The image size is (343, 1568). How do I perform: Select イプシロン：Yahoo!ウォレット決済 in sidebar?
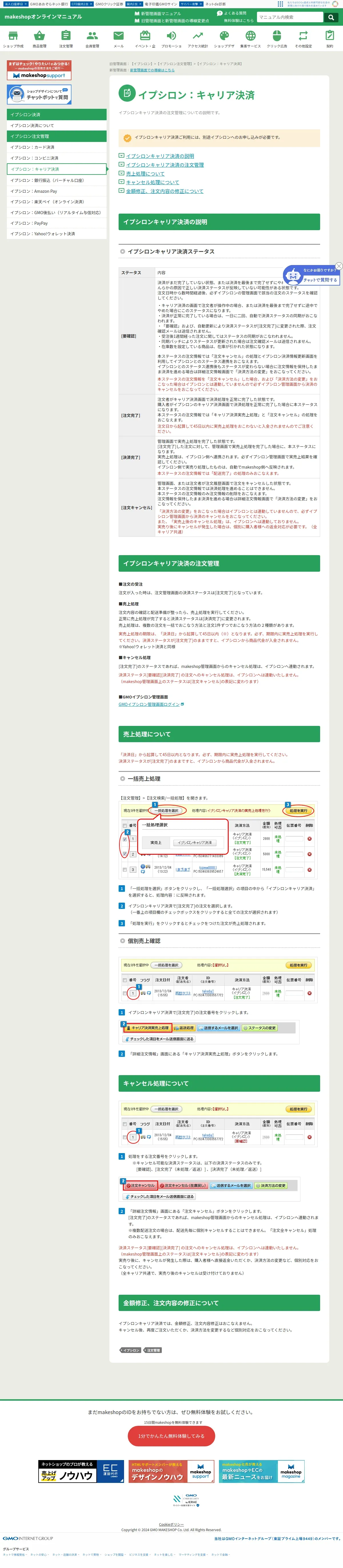(x=57, y=234)
